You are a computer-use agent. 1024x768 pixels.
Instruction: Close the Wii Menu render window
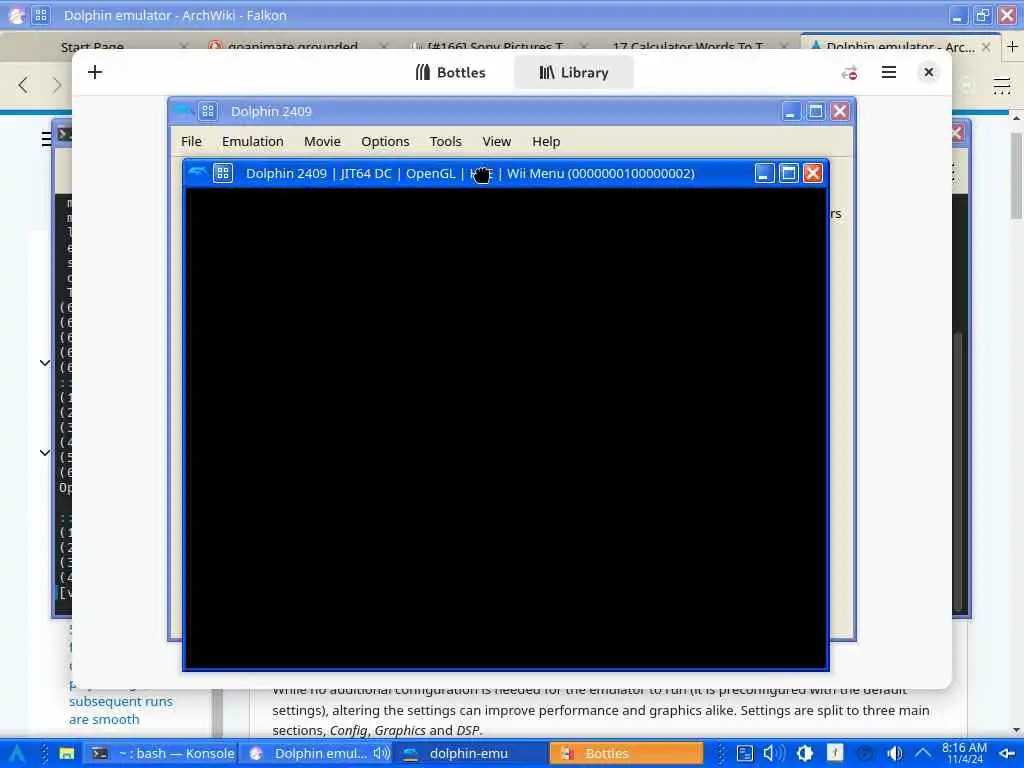pos(812,173)
